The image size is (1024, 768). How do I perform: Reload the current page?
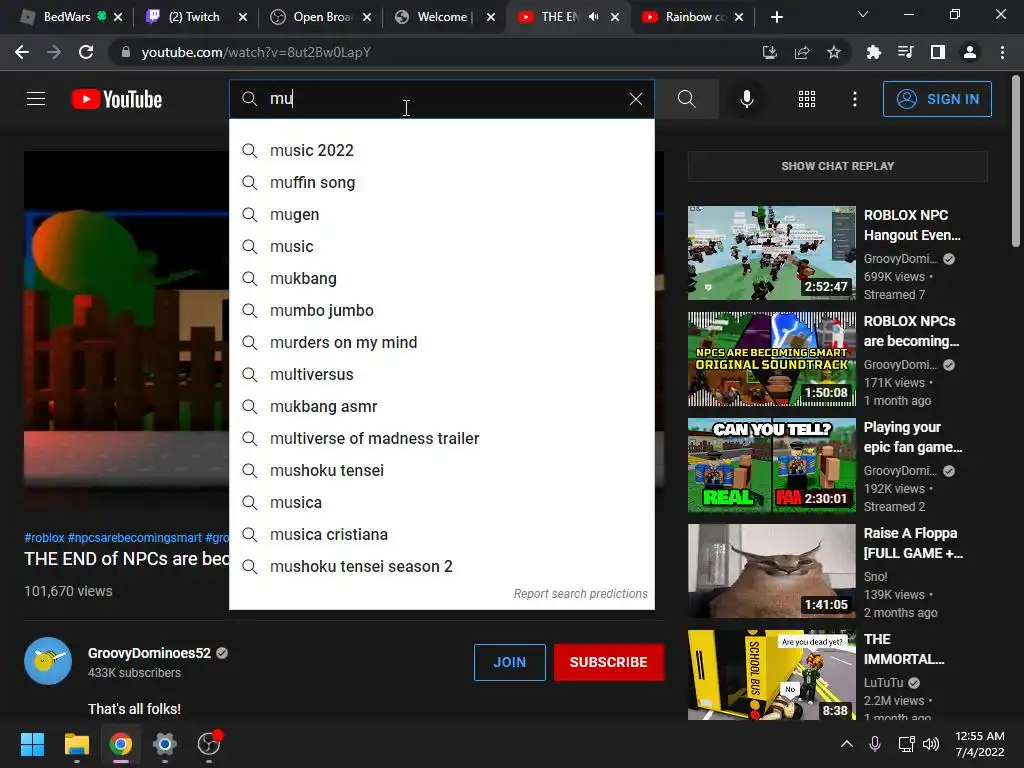pyautogui.click(x=86, y=52)
